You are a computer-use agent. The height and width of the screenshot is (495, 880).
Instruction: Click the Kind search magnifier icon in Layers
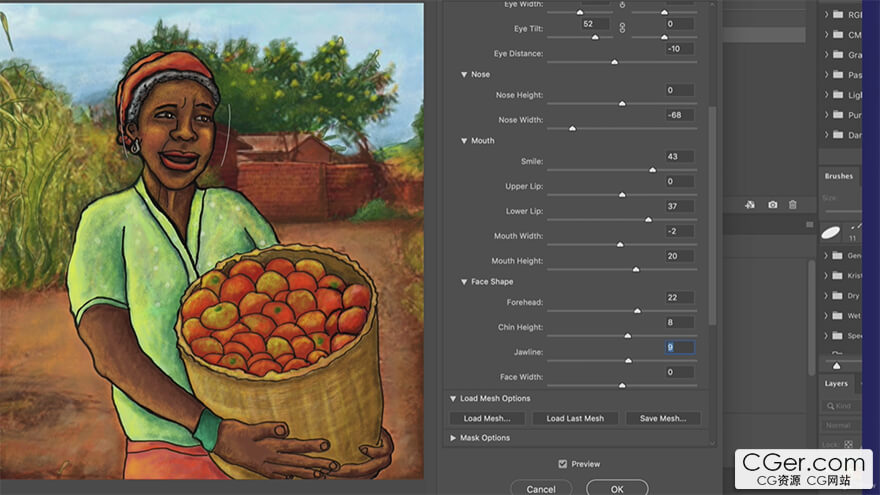(x=830, y=406)
